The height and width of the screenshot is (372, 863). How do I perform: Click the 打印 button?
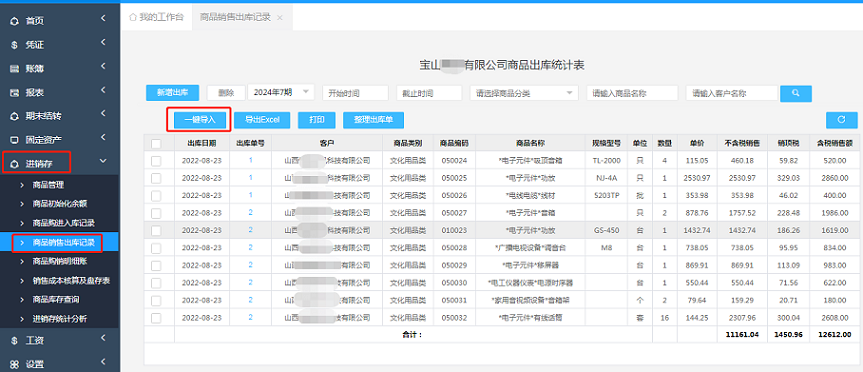[x=316, y=120]
